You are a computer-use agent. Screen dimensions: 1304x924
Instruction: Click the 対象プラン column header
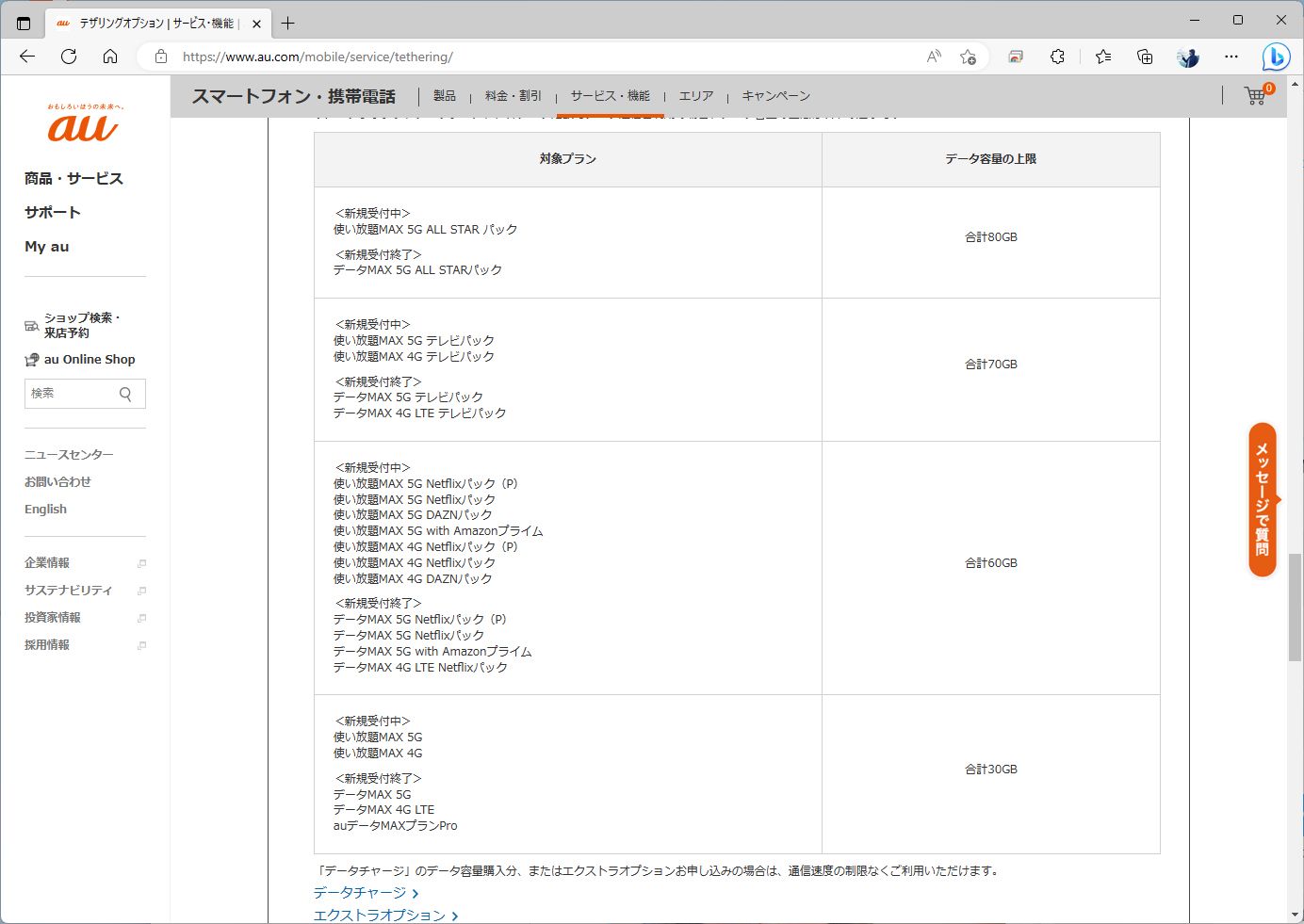coord(568,159)
